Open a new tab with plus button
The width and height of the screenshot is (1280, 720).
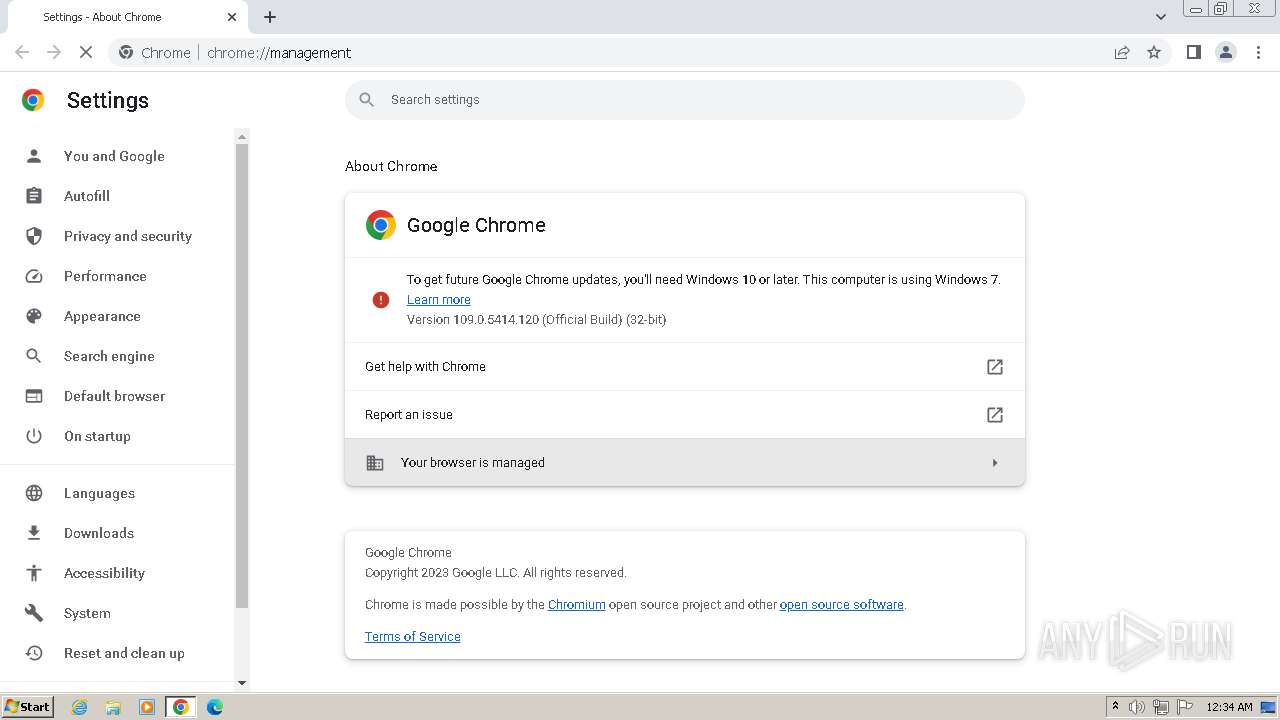270,17
